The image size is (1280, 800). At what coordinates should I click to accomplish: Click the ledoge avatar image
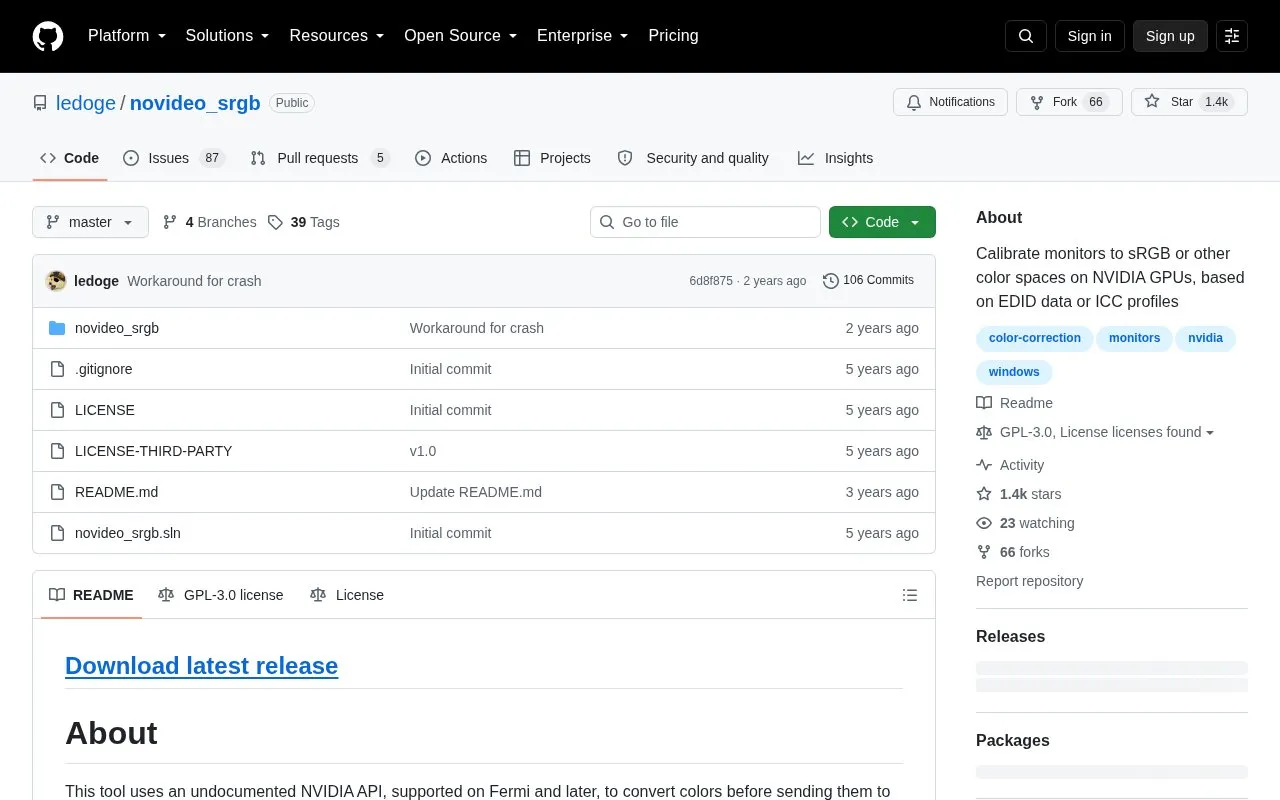[x=56, y=281]
